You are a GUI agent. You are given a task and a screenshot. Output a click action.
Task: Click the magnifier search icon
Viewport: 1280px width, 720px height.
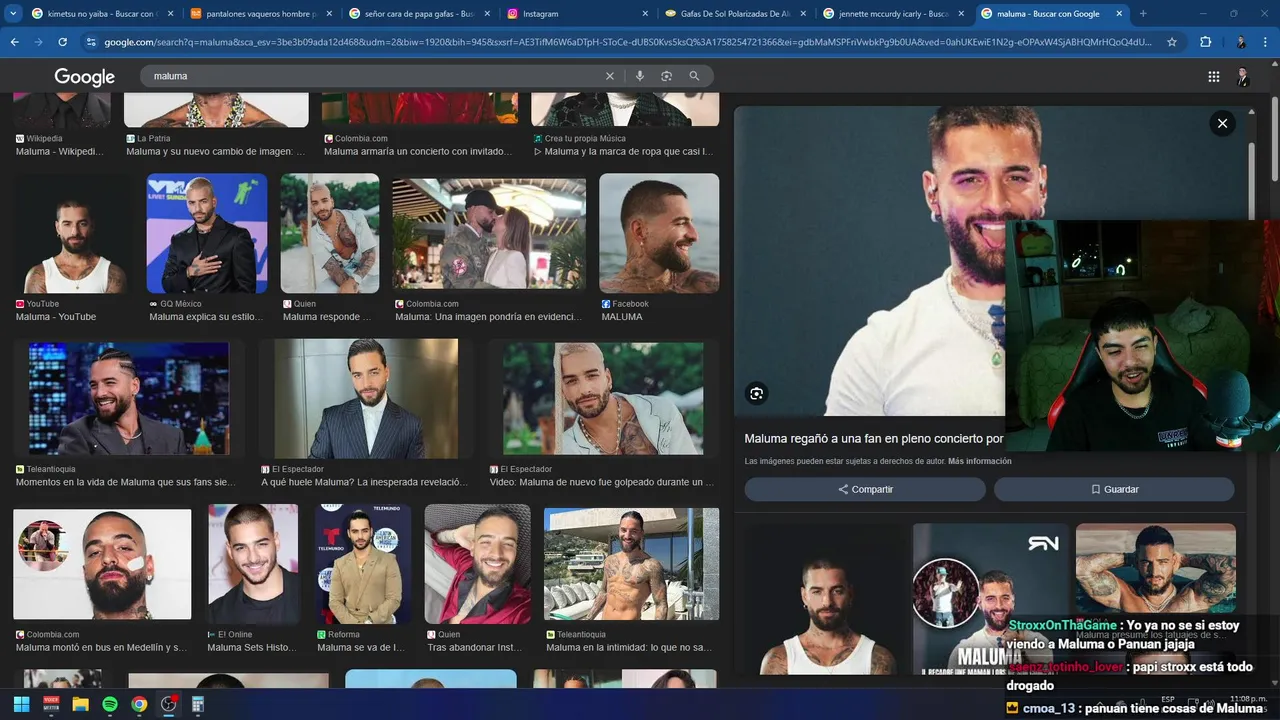(x=694, y=76)
